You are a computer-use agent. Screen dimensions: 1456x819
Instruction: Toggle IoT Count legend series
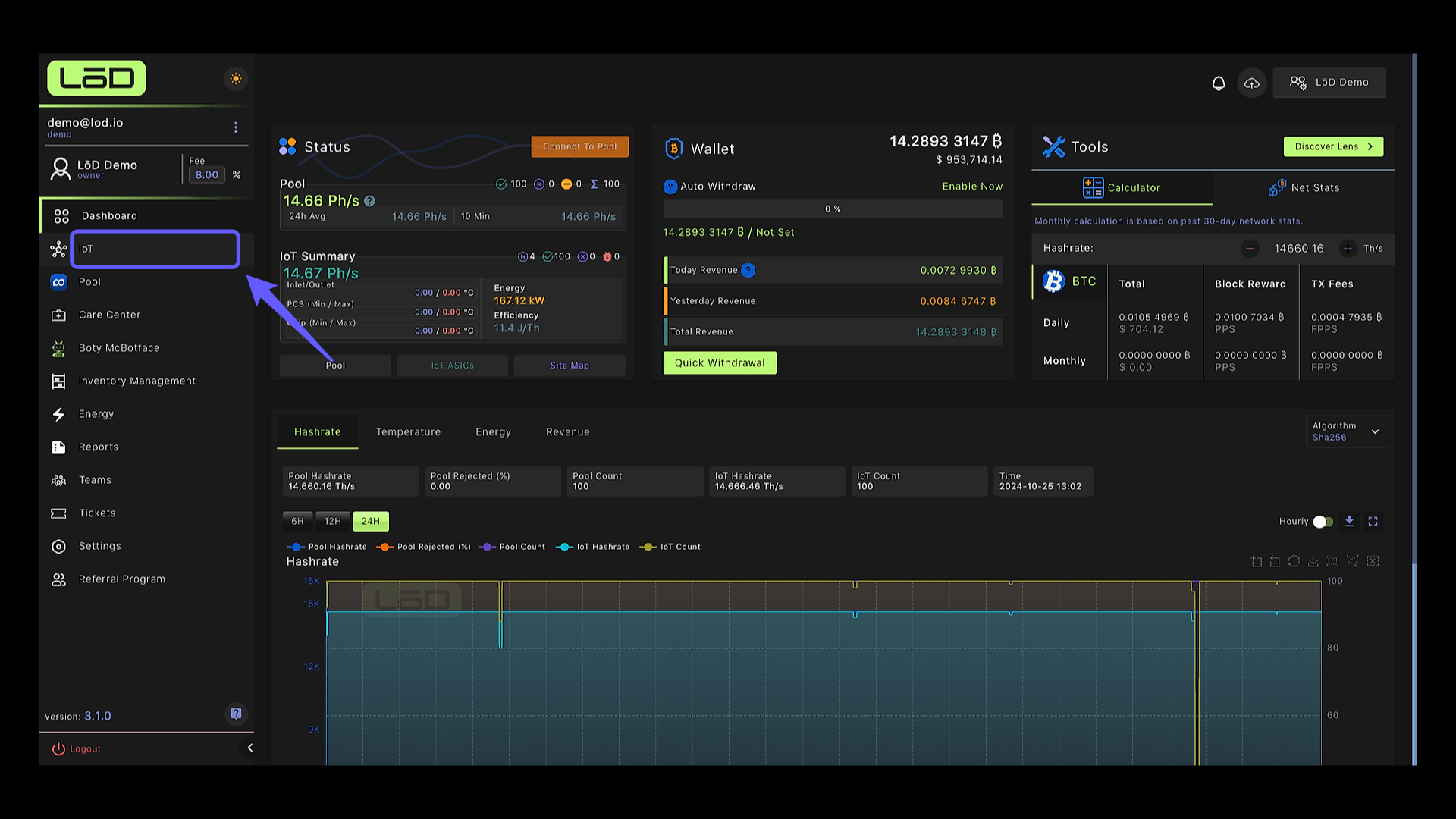[670, 547]
